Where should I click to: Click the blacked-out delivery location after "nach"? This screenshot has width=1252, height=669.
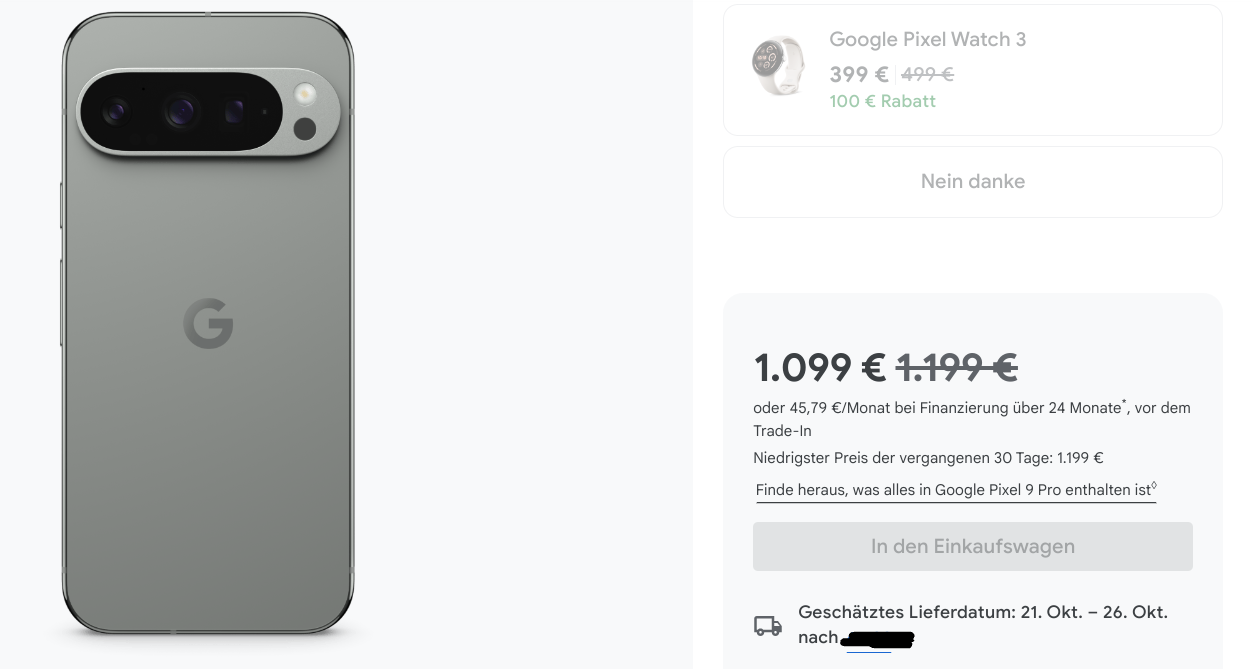coord(877,639)
